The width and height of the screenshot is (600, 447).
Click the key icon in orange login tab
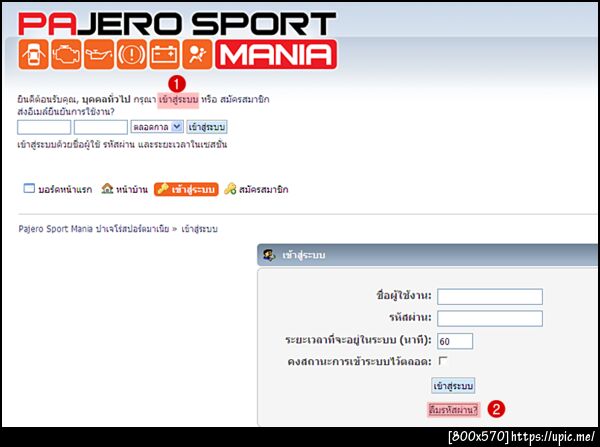coord(163,189)
